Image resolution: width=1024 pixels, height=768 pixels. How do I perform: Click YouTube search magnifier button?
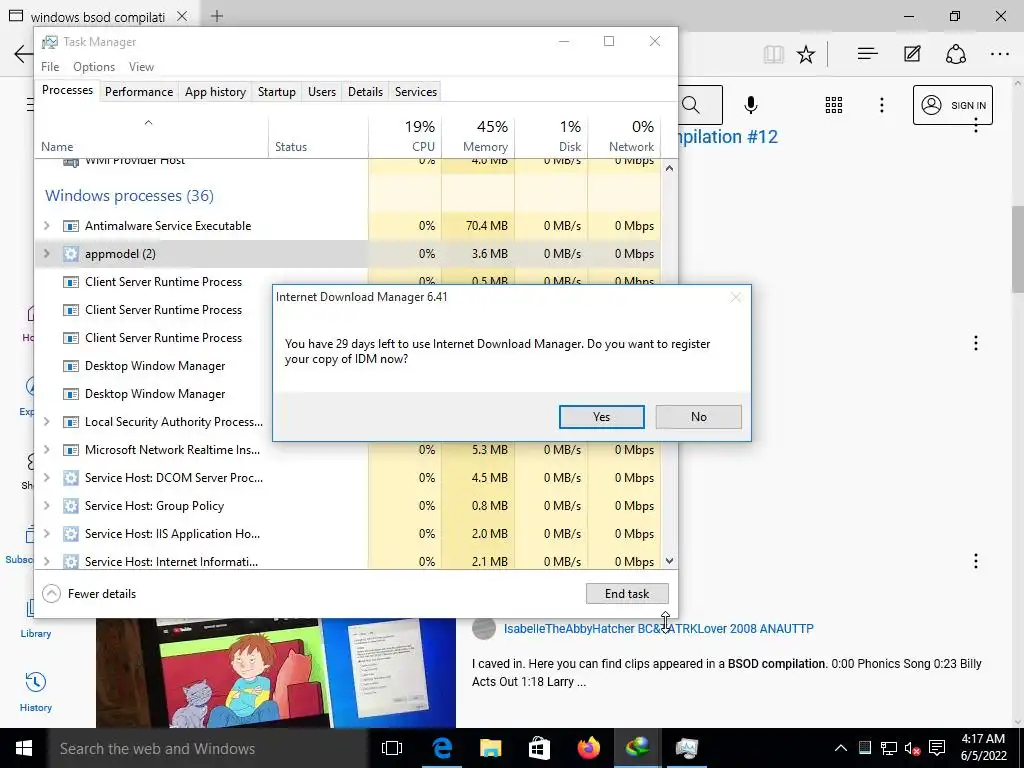(692, 104)
